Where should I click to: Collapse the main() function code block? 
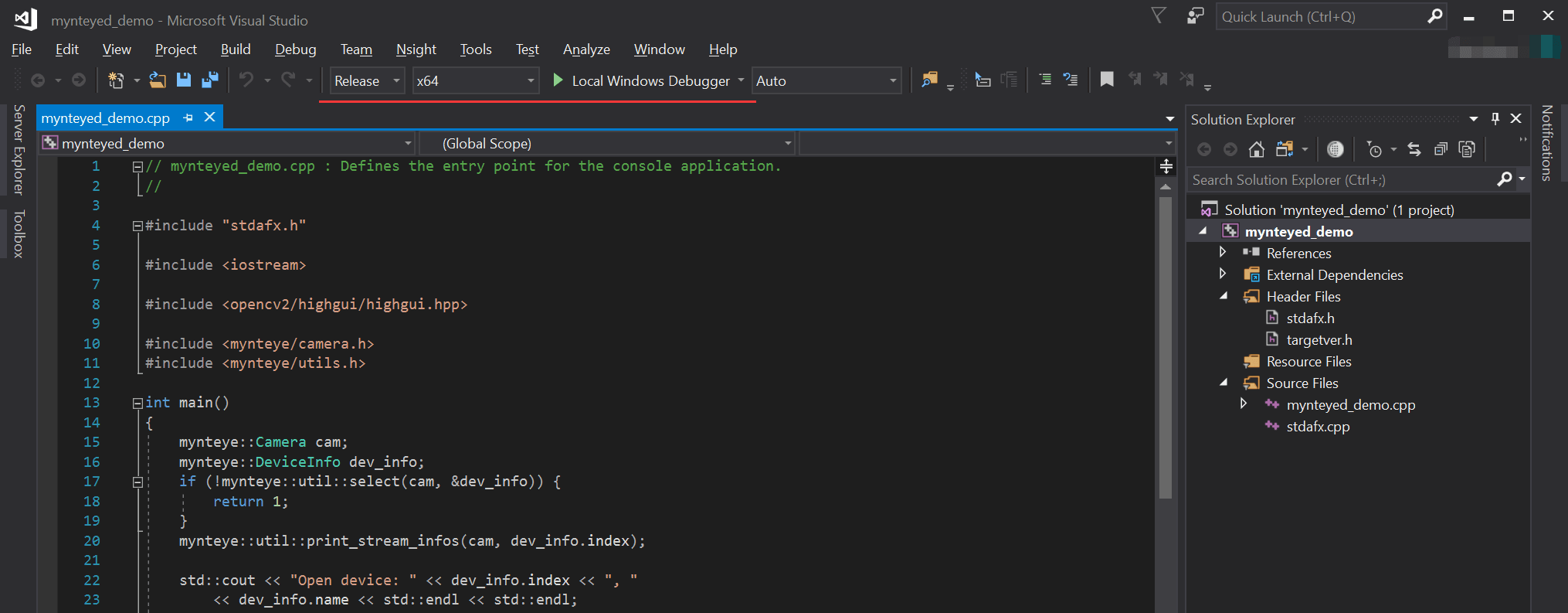(137, 403)
